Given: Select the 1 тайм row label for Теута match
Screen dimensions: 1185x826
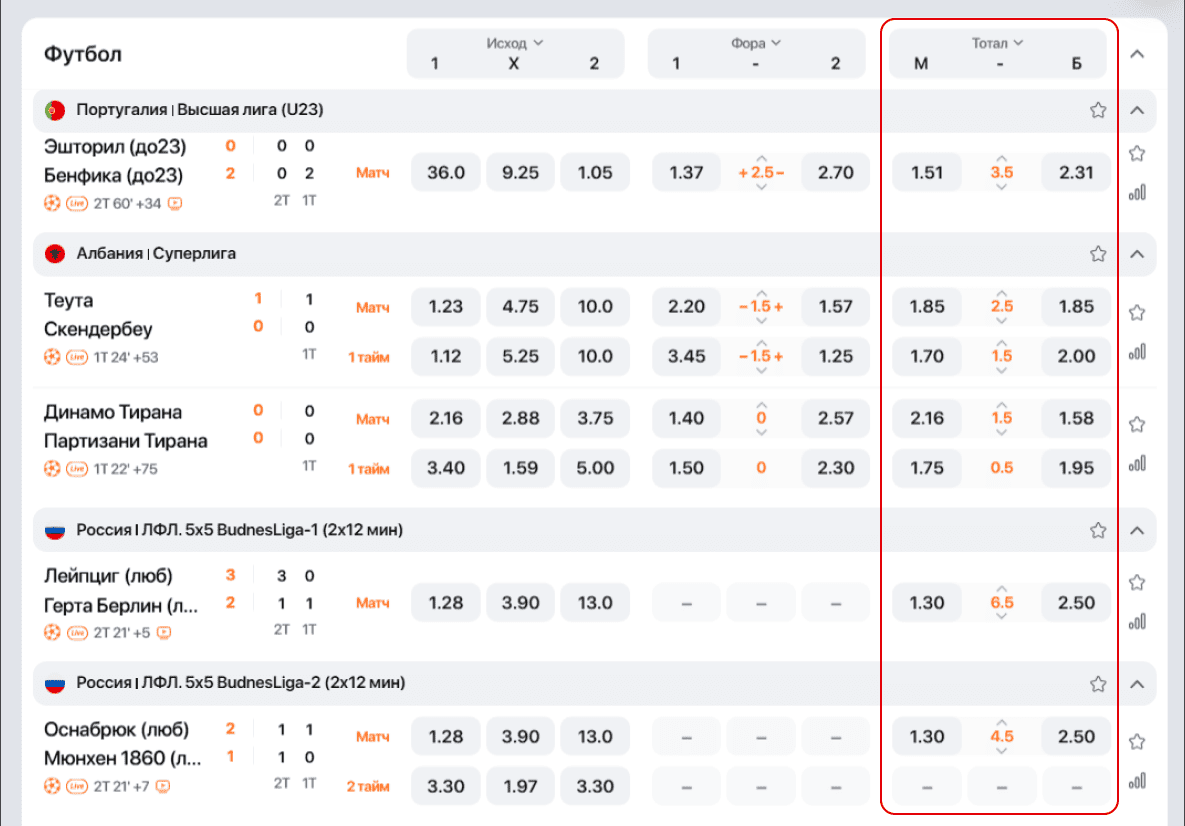Looking at the screenshot, I should [368, 357].
